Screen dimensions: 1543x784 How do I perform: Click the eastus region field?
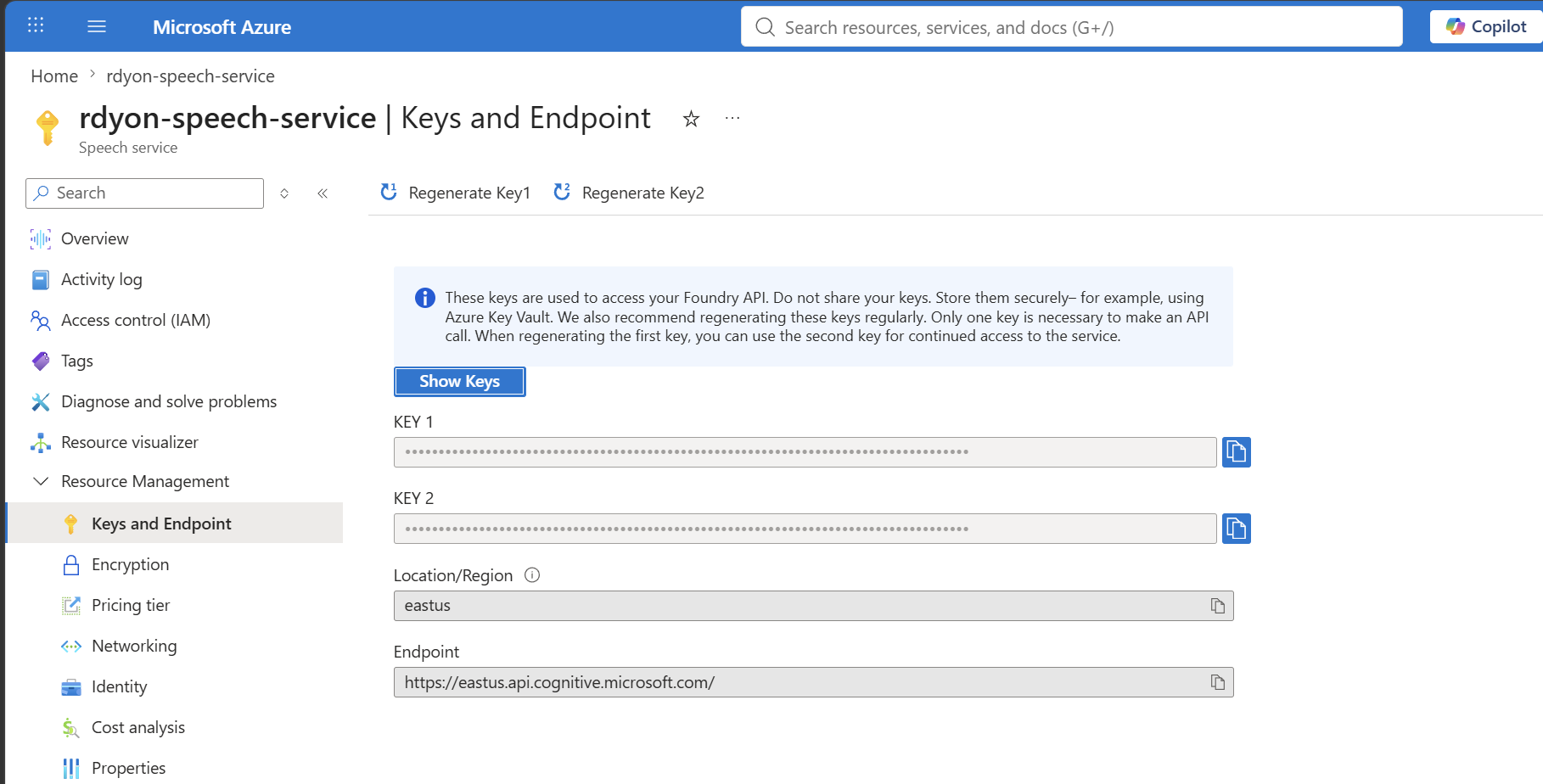[813, 606]
